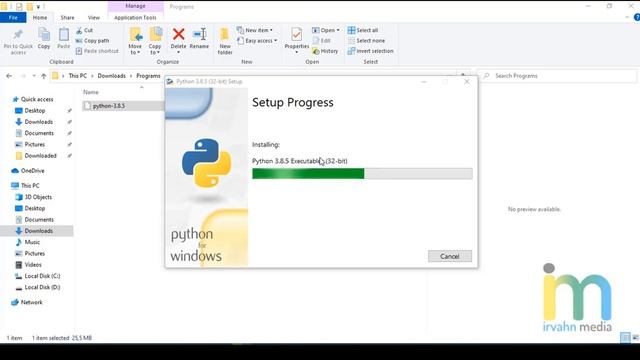Screen dimensions: 640x360
Task: Click Downloads in address breadcrumb
Action: coord(111,76)
